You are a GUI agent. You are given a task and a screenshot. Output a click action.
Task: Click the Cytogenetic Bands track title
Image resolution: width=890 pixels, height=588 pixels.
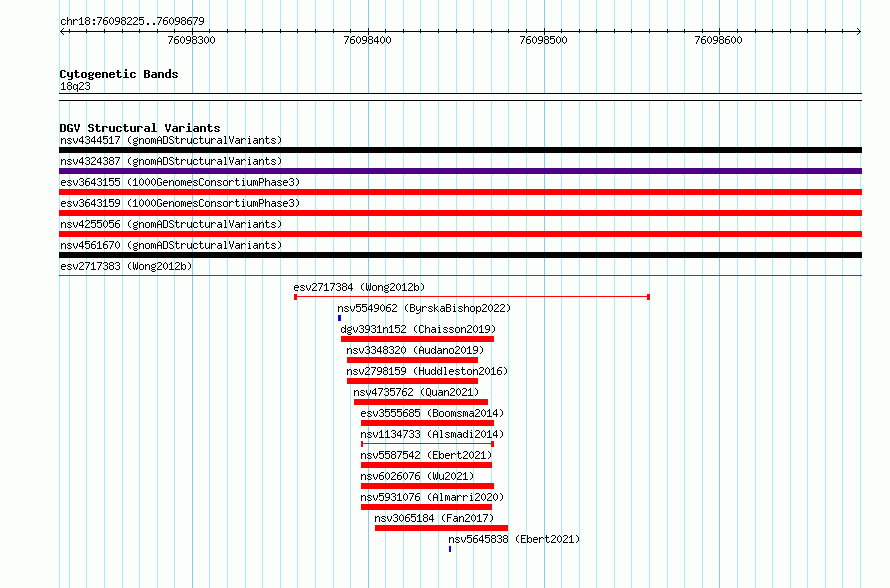119,74
